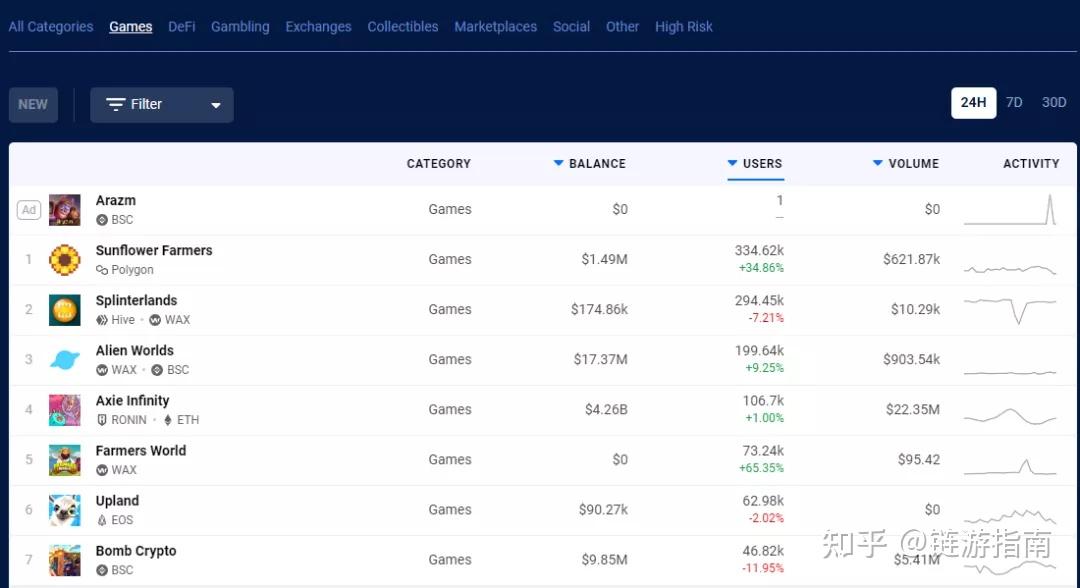This screenshot has height=588, width=1080.
Task: Switch to the Social category
Action: coord(572,27)
